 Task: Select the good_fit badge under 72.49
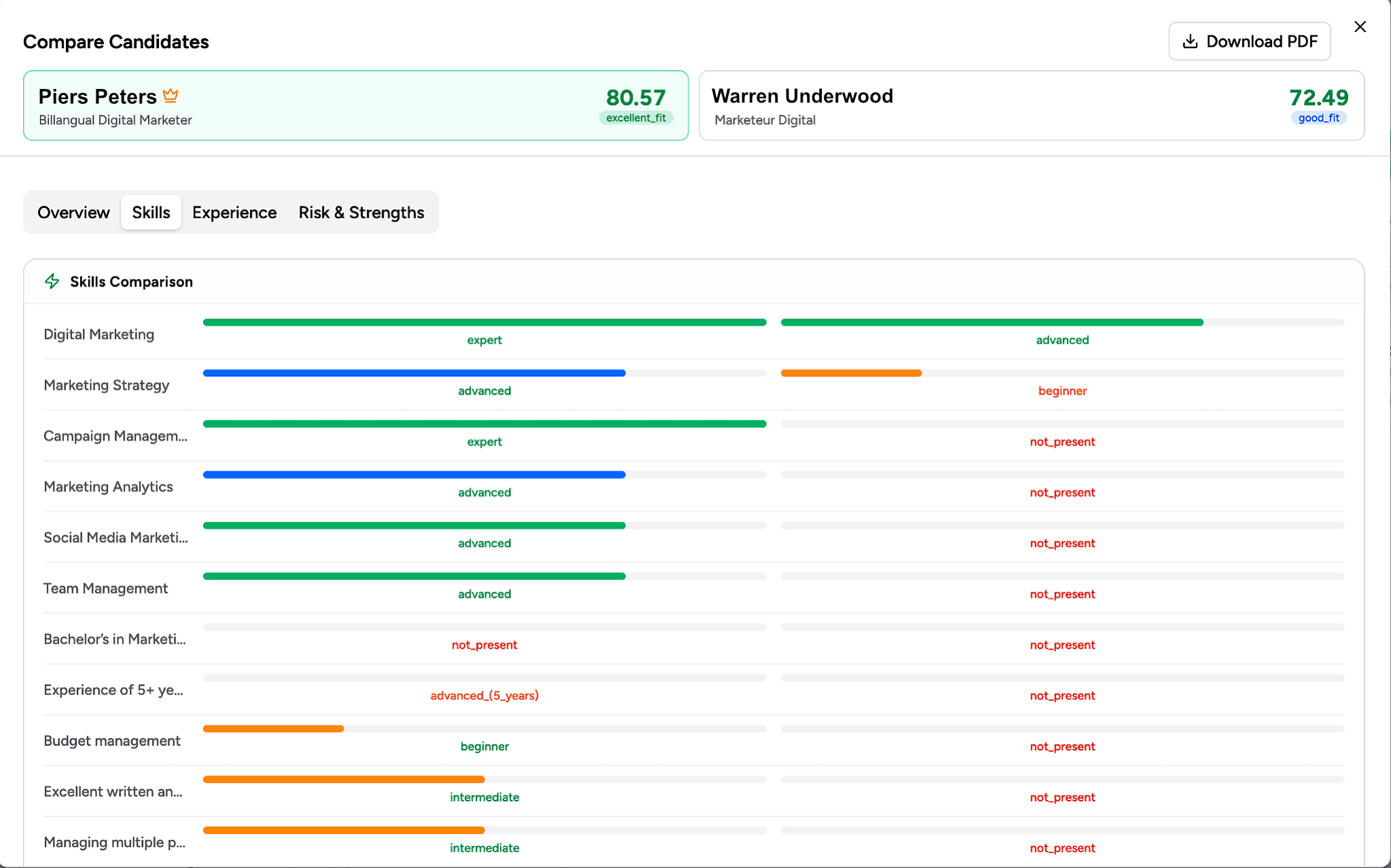1318,117
